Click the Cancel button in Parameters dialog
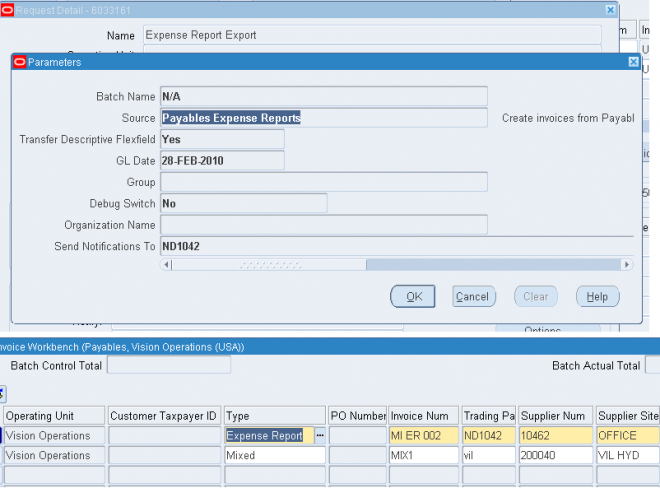 point(474,296)
